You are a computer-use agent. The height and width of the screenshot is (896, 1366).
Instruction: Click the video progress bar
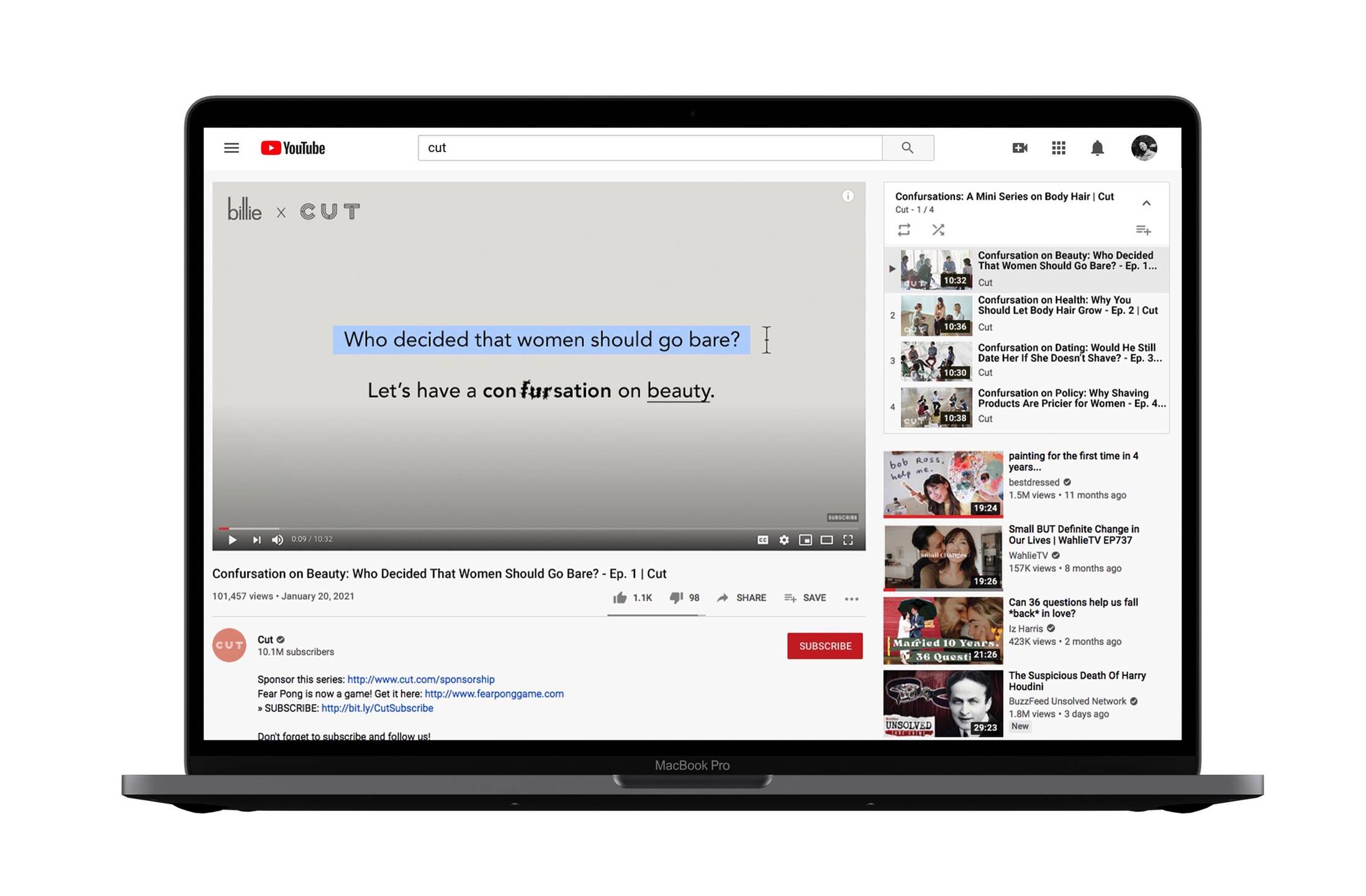click(539, 528)
